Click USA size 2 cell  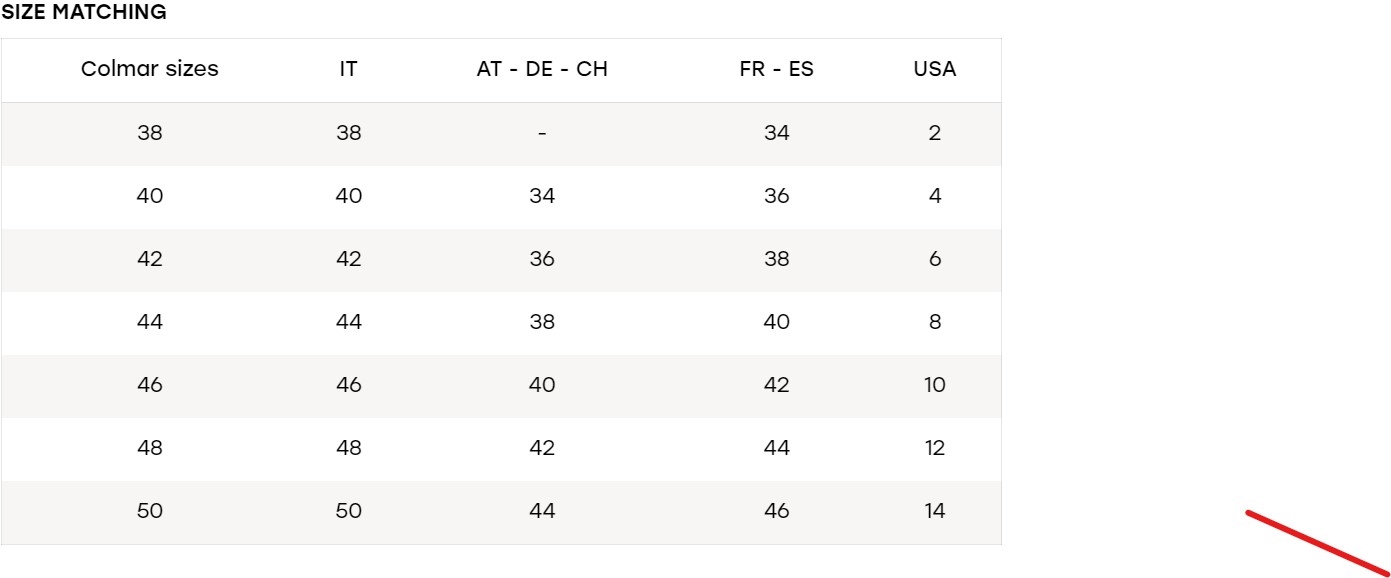point(934,133)
